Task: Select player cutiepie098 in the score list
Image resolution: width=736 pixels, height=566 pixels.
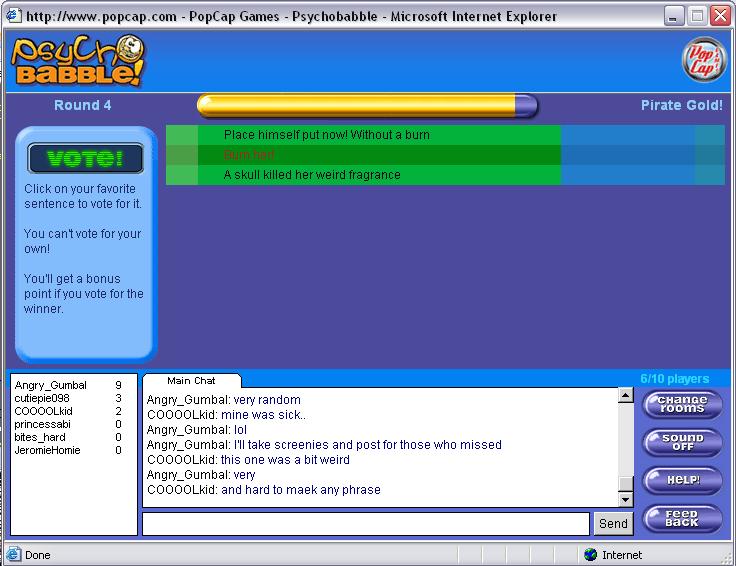Action: click(68, 398)
